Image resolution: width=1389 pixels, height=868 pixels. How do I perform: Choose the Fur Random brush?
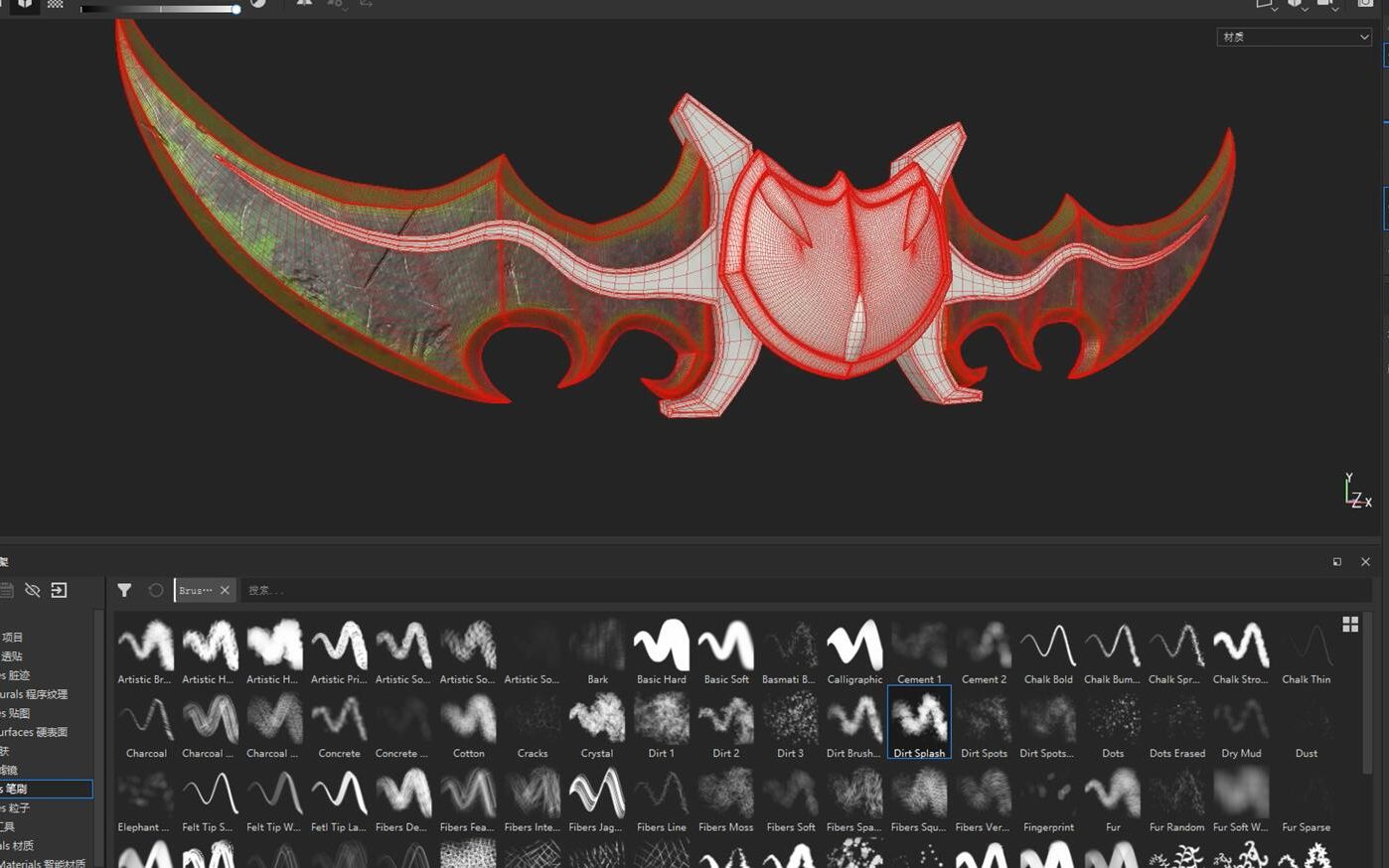pyautogui.click(x=1177, y=799)
